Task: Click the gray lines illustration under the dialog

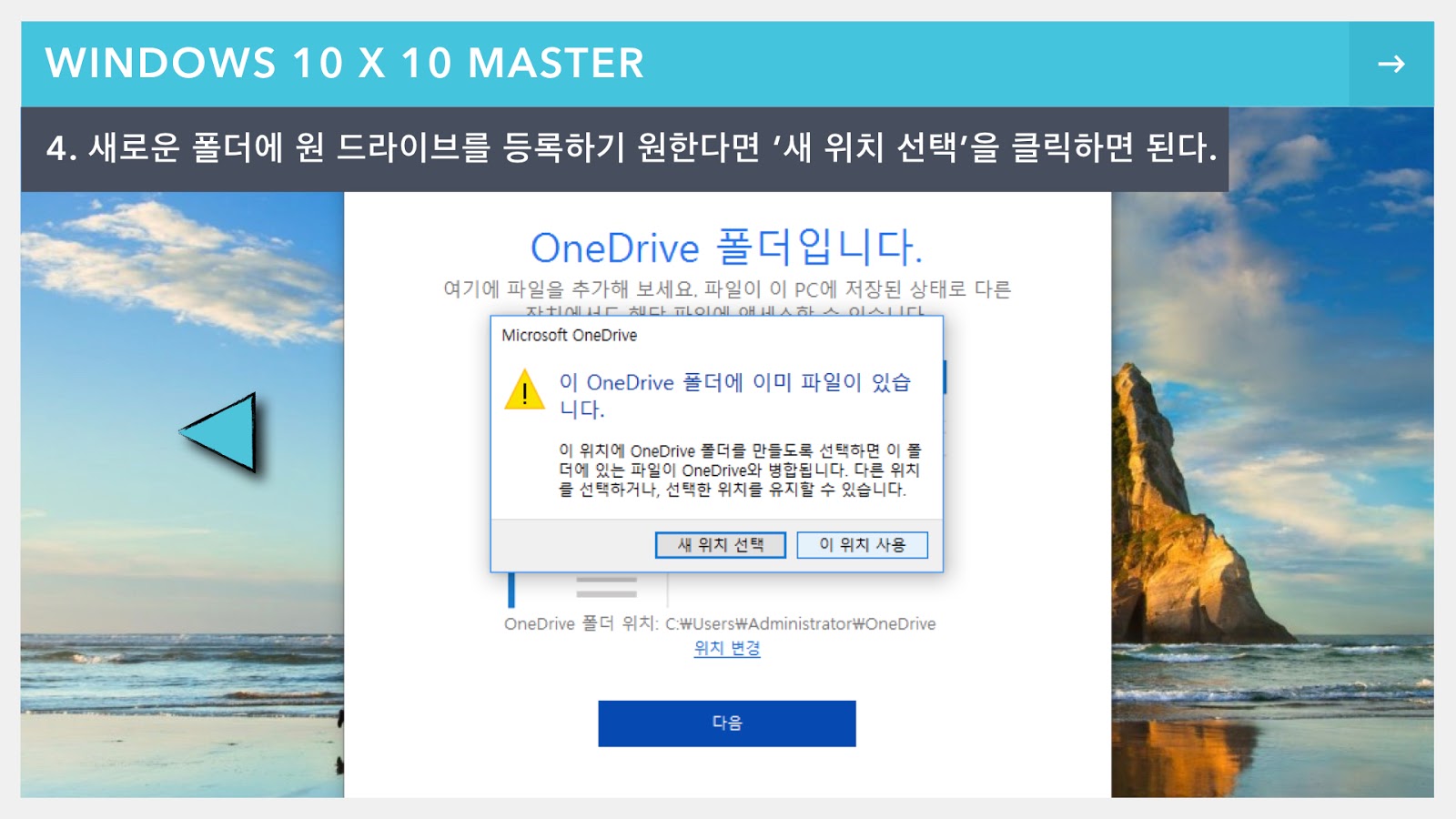Action: 606,586
